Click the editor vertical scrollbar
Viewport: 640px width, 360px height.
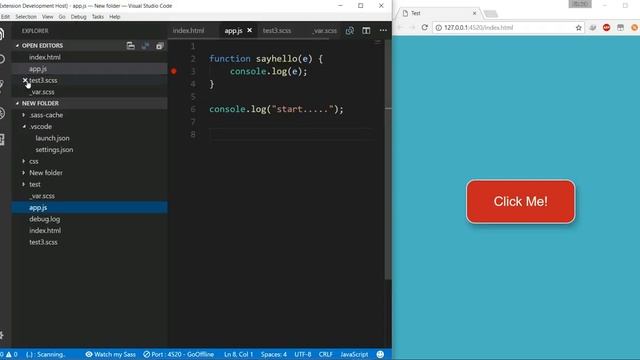[x=388, y=159]
